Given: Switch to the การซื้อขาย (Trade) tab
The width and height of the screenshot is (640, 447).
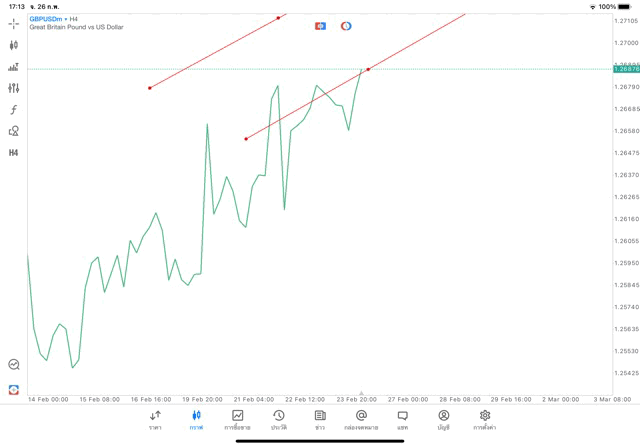Looking at the screenshot, I should coord(238,419).
